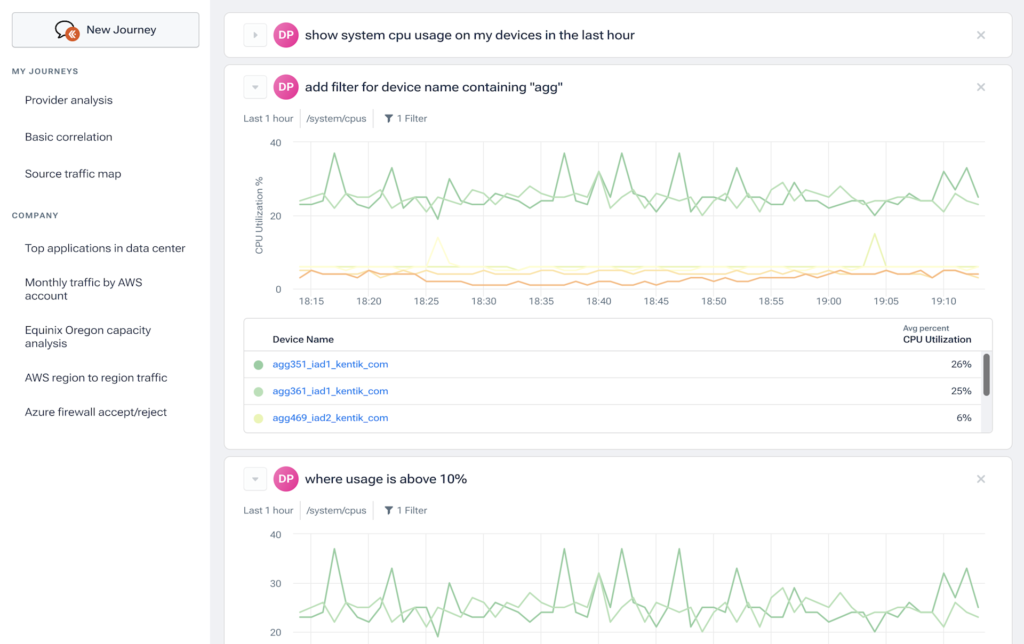
Task: Click DP avatar on 'show system cpu usage' query
Action: (286, 35)
